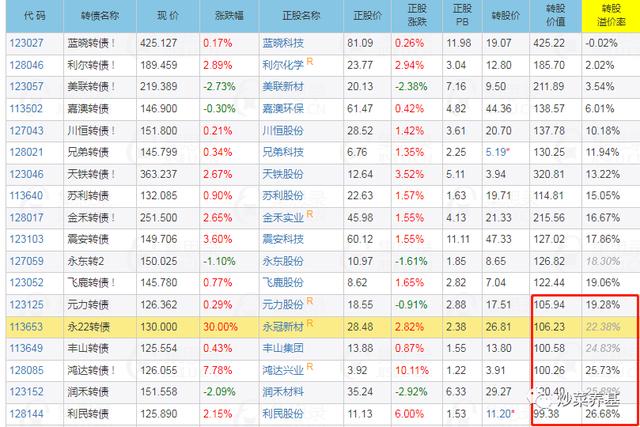Viewport: 640px width, 427px height.
Task: Open stock link 鸿达兴业
Action: point(283,370)
